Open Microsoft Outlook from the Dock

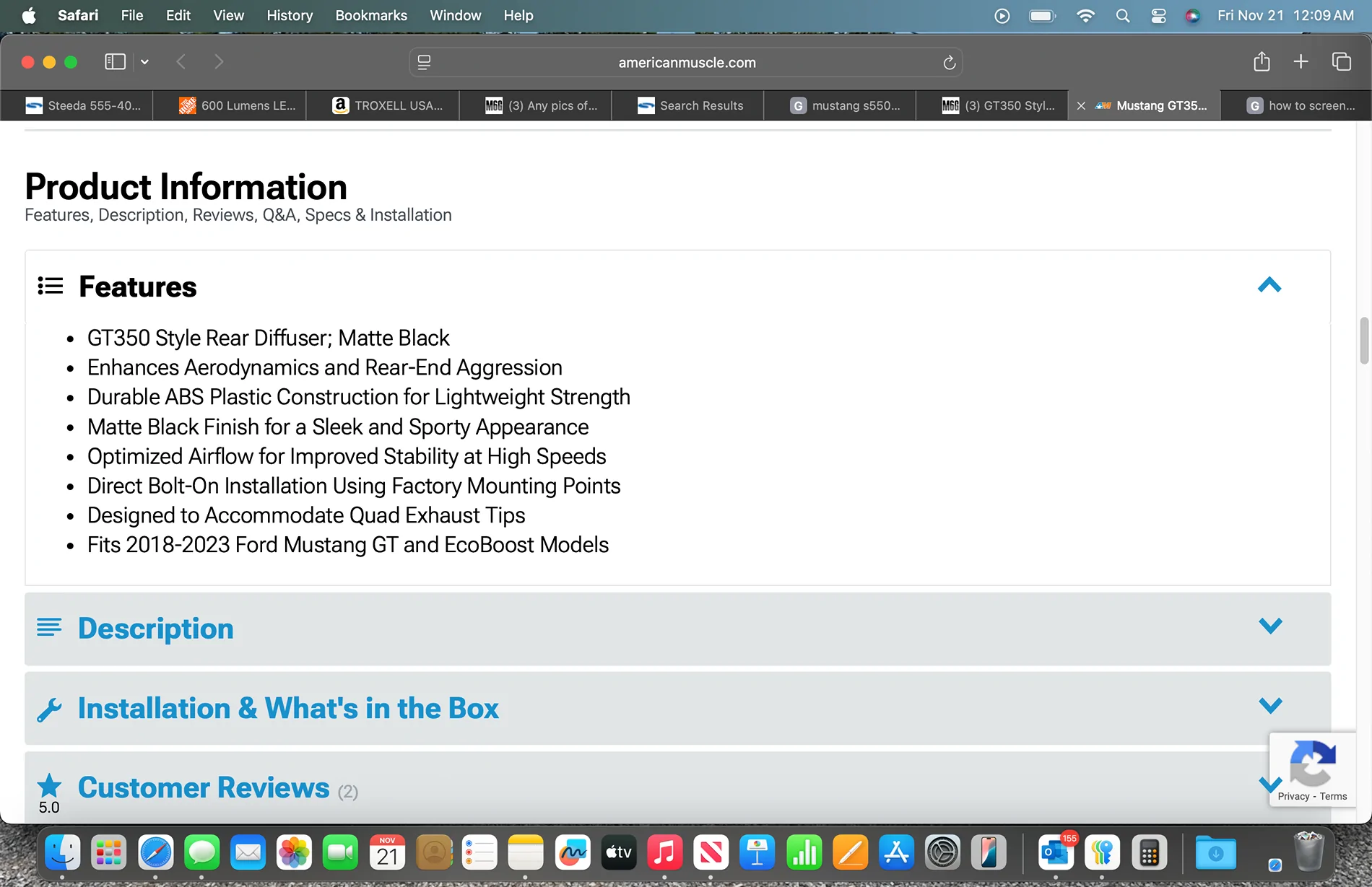(x=1056, y=853)
